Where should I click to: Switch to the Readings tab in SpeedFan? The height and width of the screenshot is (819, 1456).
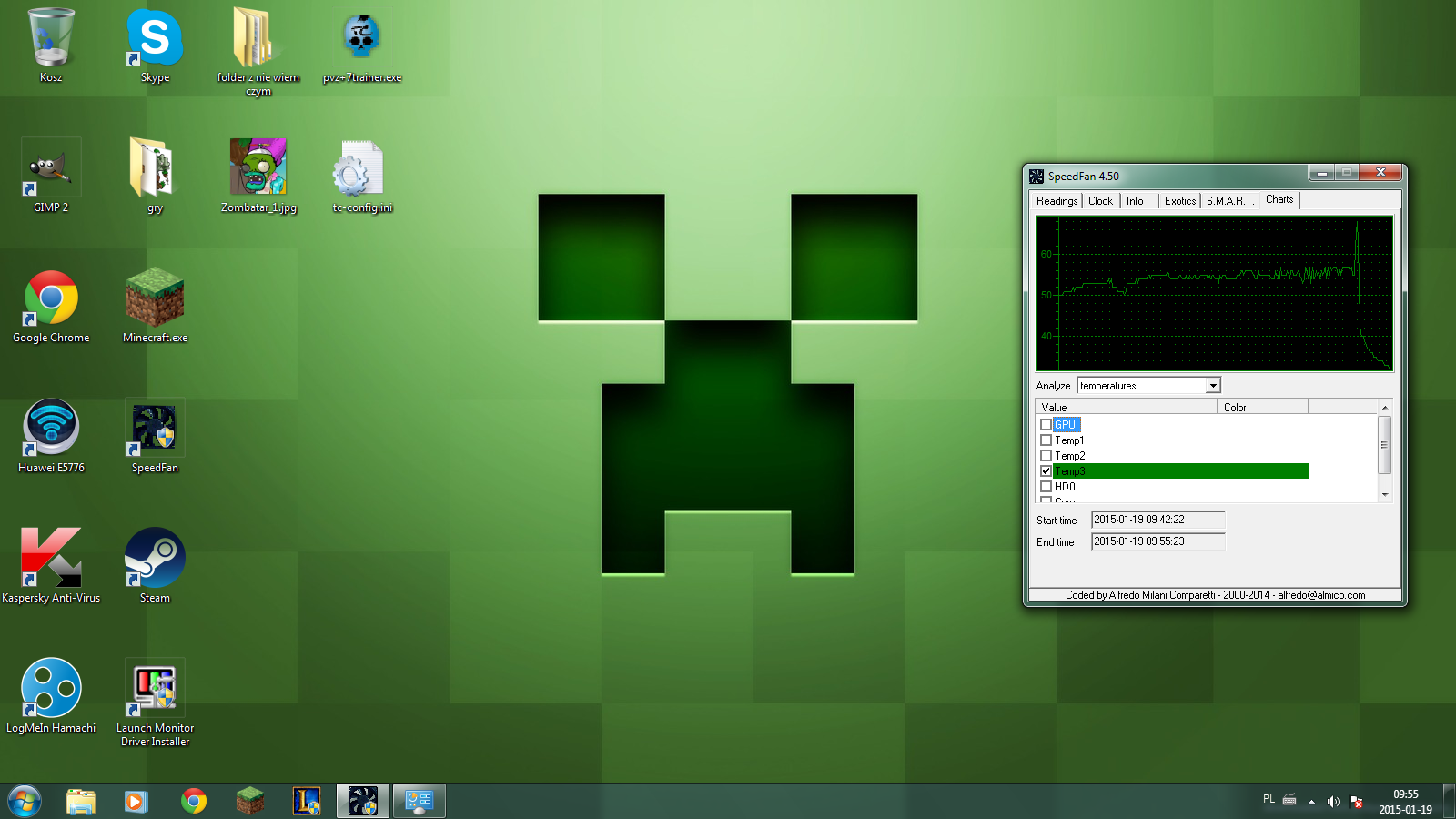(1057, 201)
